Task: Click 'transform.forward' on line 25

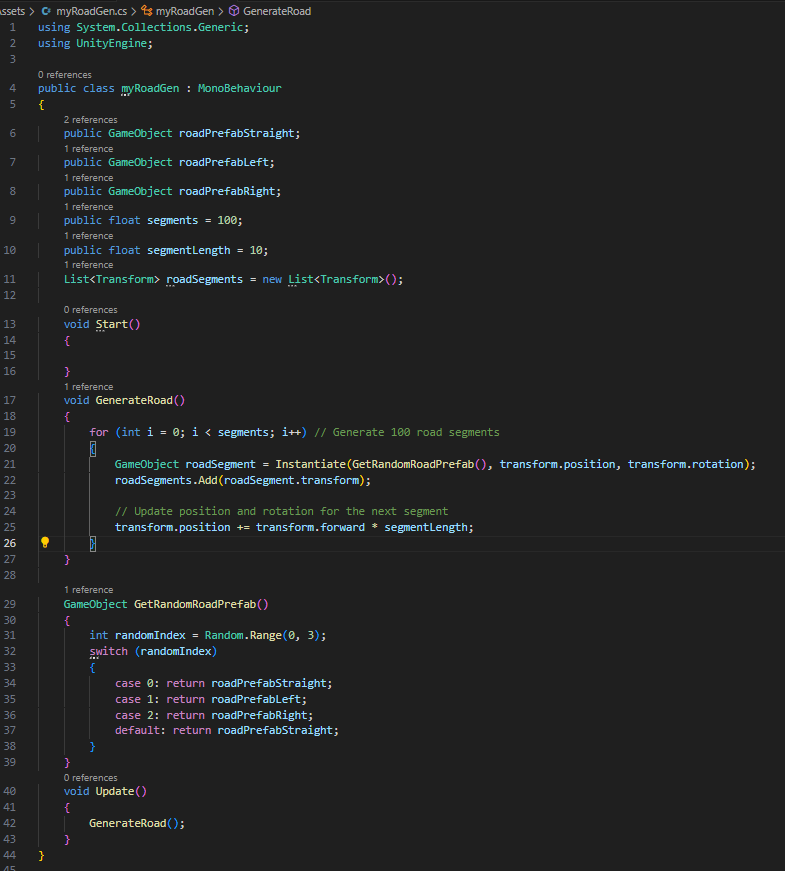Action: [x=310, y=527]
